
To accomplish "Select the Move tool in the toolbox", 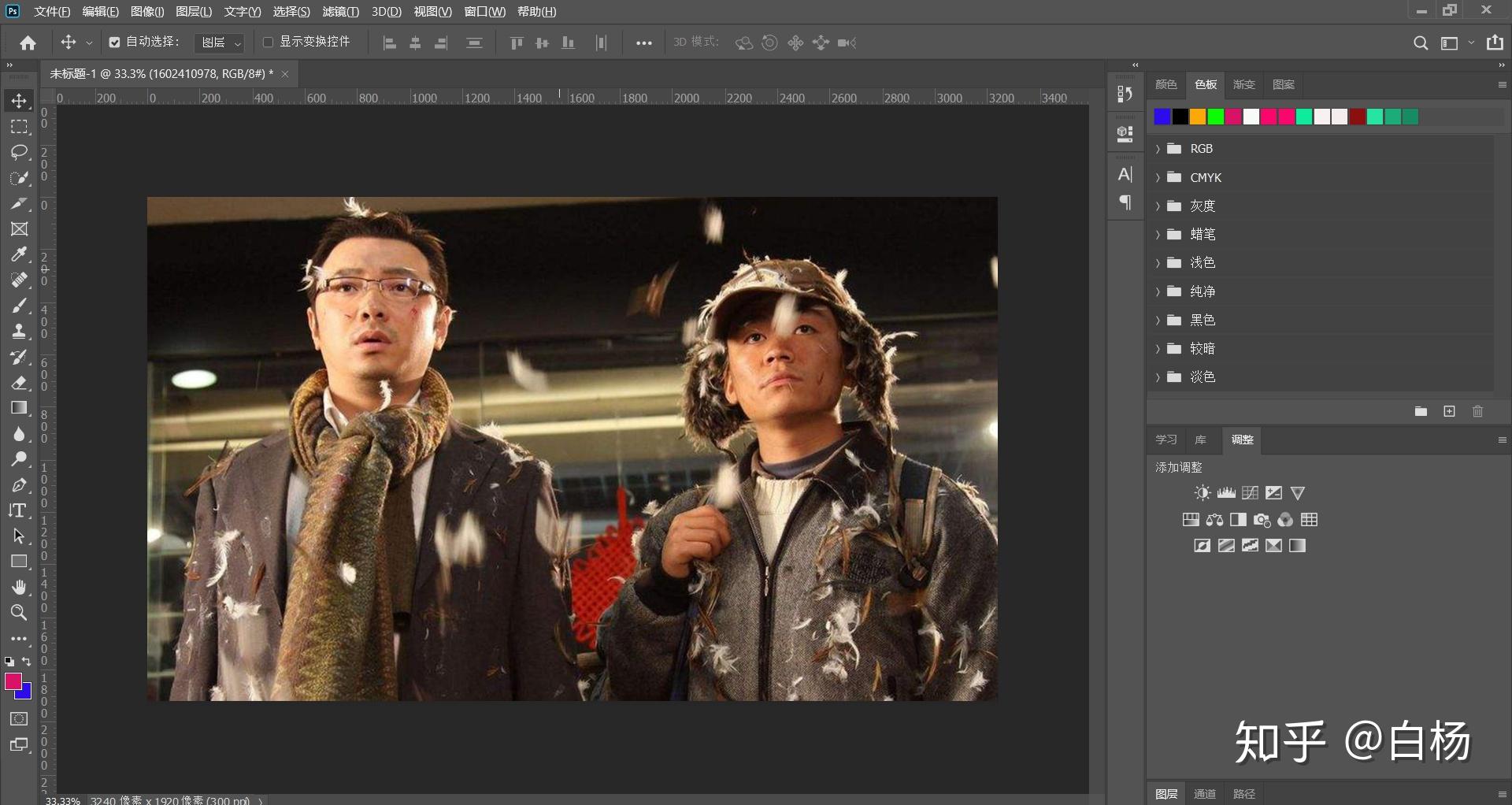I will [x=20, y=101].
